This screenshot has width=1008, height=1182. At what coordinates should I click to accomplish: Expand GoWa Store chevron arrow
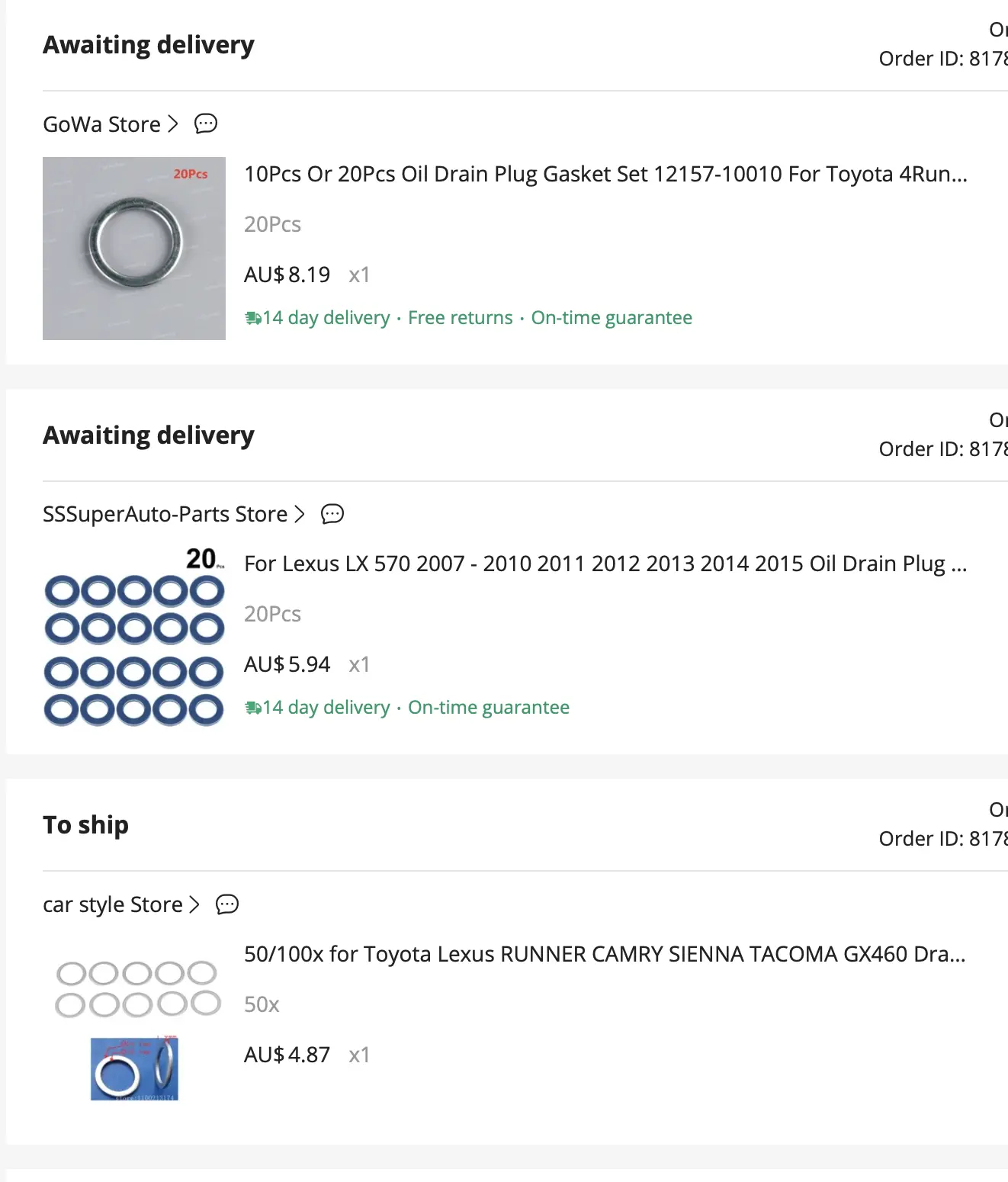[172, 124]
